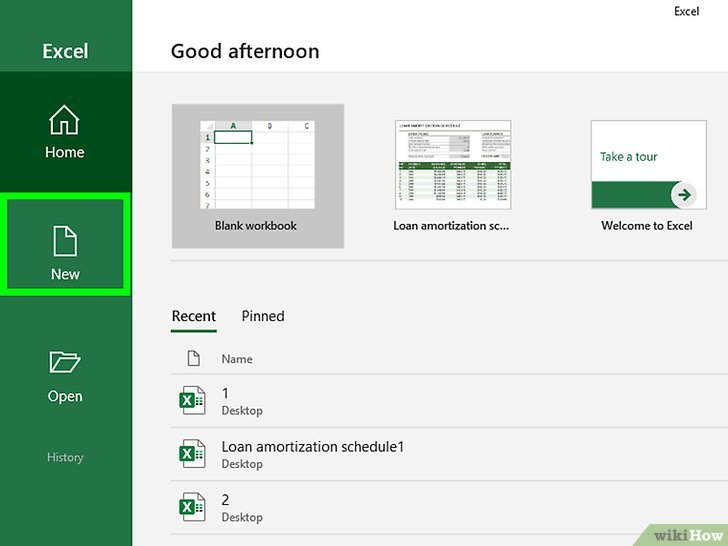The image size is (728, 546).
Task: Open Loan amortization schedule1 recent file
Action: [449, 455]
